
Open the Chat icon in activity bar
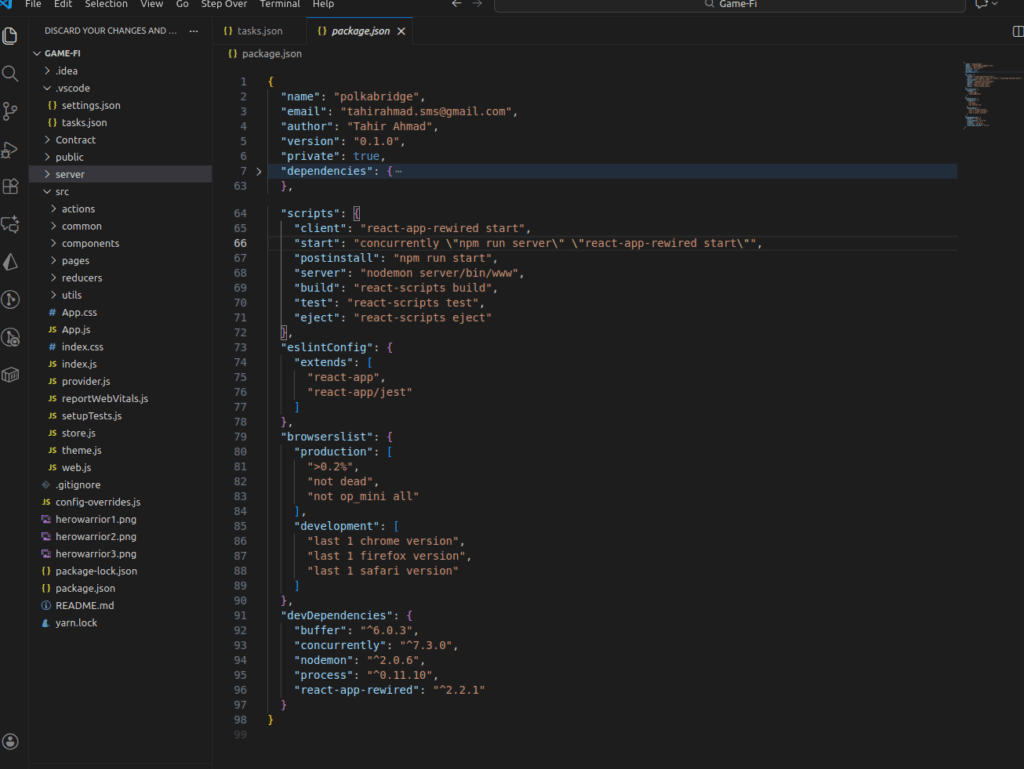(x=11, y=224)
